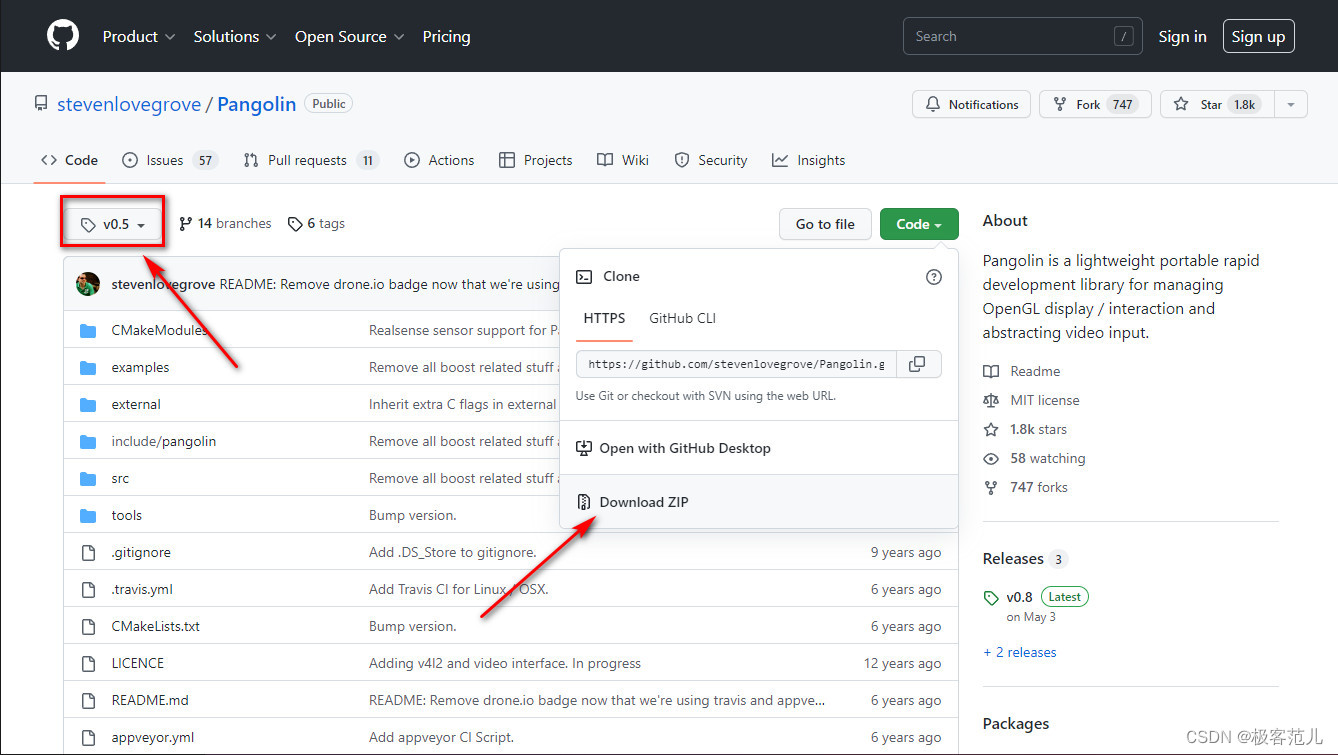1338x755 pixels.
Task: Open the Insights tab
Action: coord(809,160)
